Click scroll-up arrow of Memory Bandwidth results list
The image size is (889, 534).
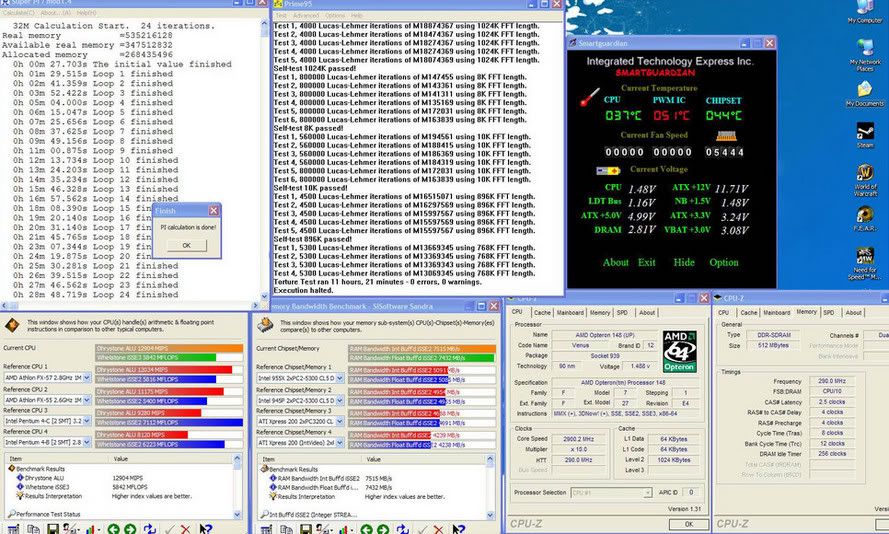[x=490, y=459]
